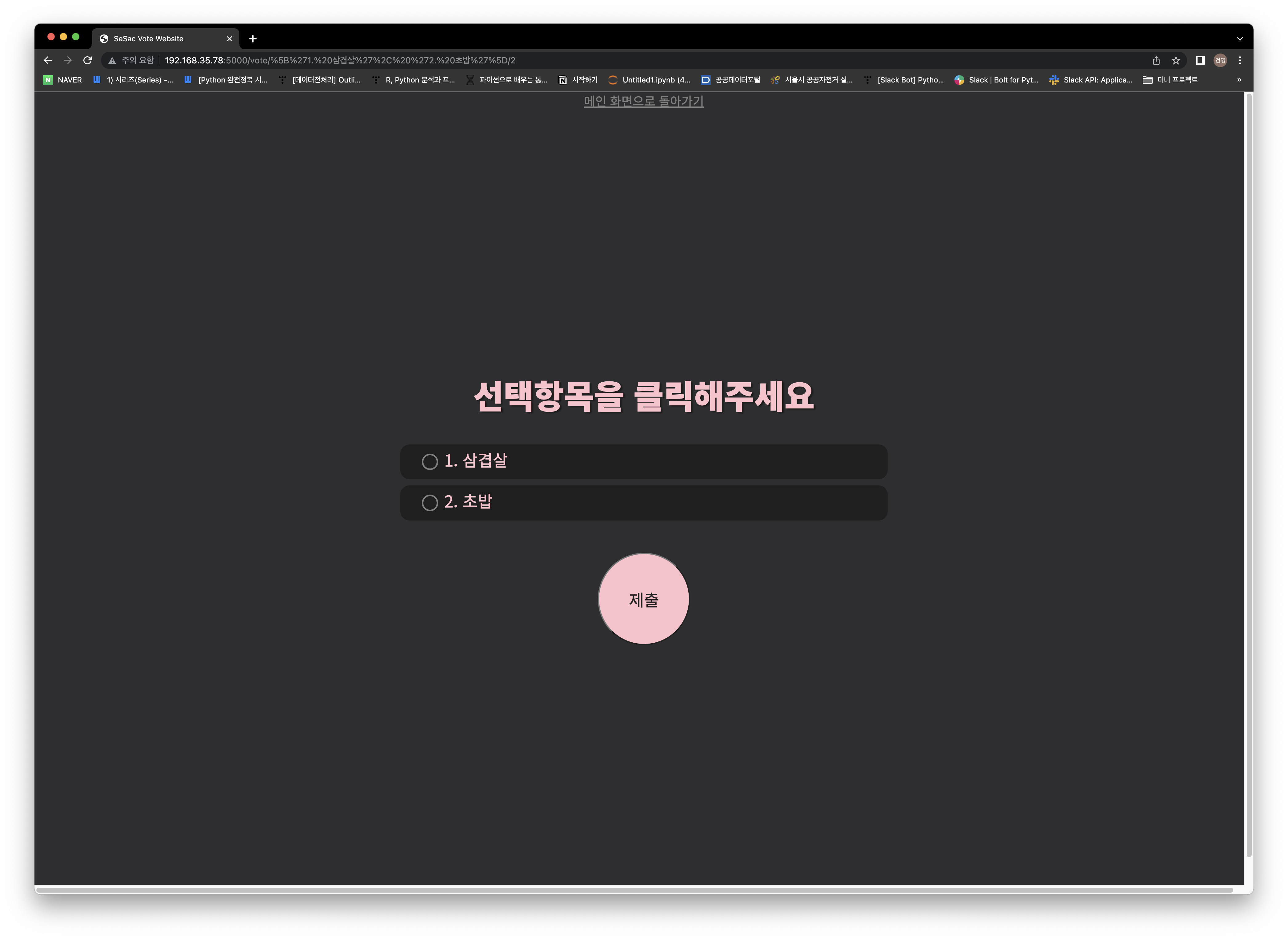Select the radio button for 2. 초밥
This screenshot has width=1288, height=940.
tap(430, 502)
